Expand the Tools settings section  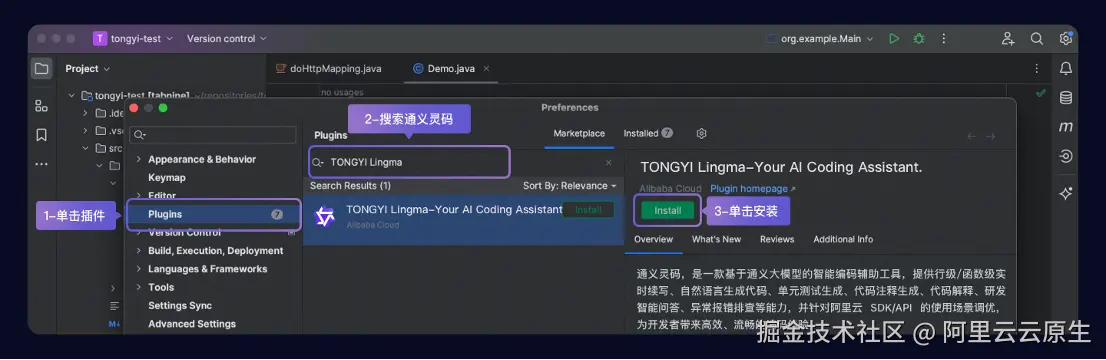[x=139, y=287]
